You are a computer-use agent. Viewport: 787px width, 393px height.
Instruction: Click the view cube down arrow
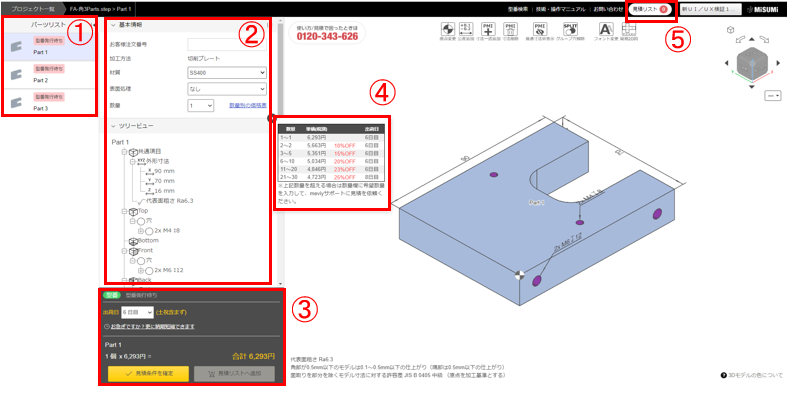pyautogui.click(x=751, y=87)
